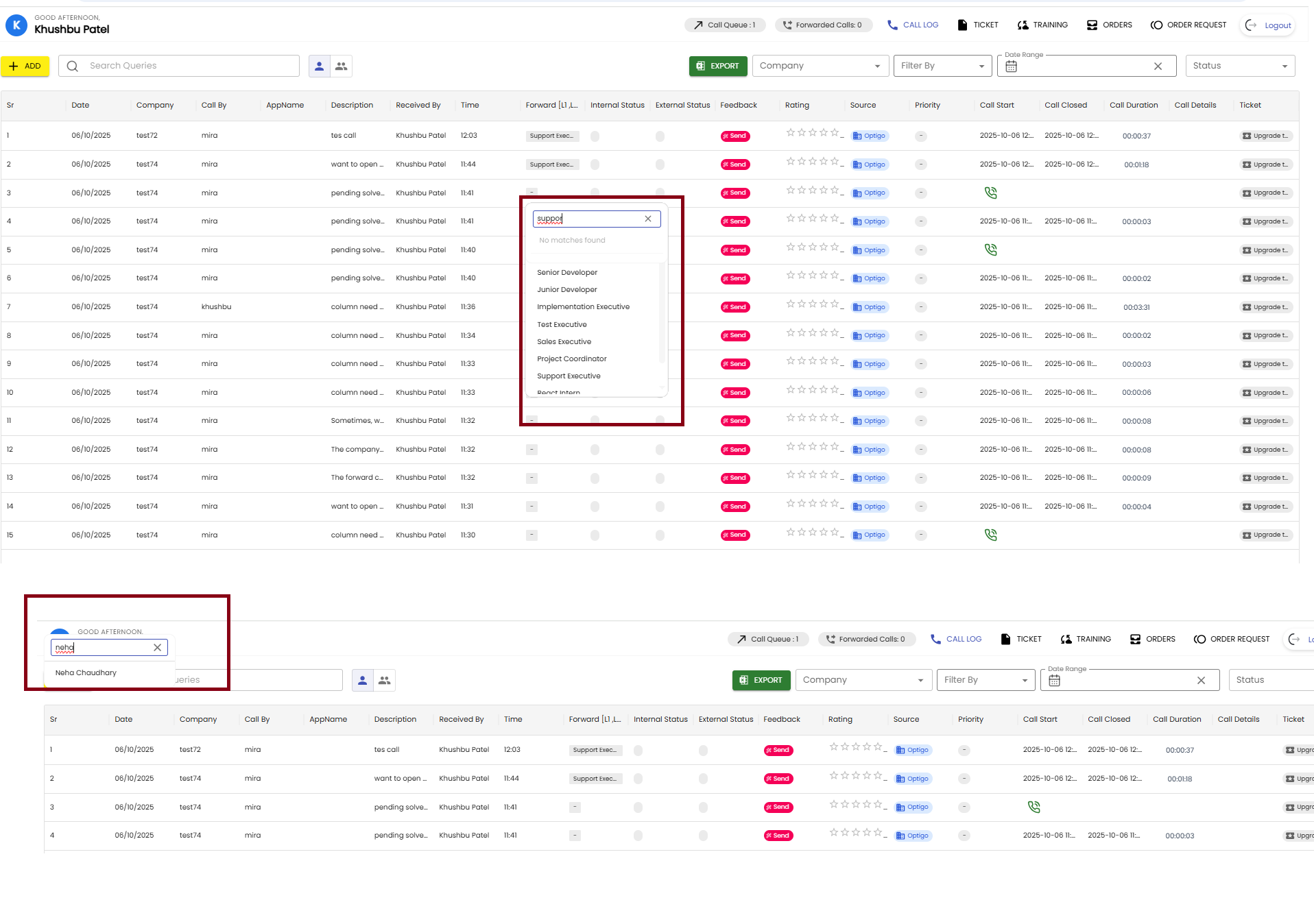The height and width of the screenshot is (924, 1314).
Task: Clear the 'suppor' search text with X icon
Action: click(647, 219)
